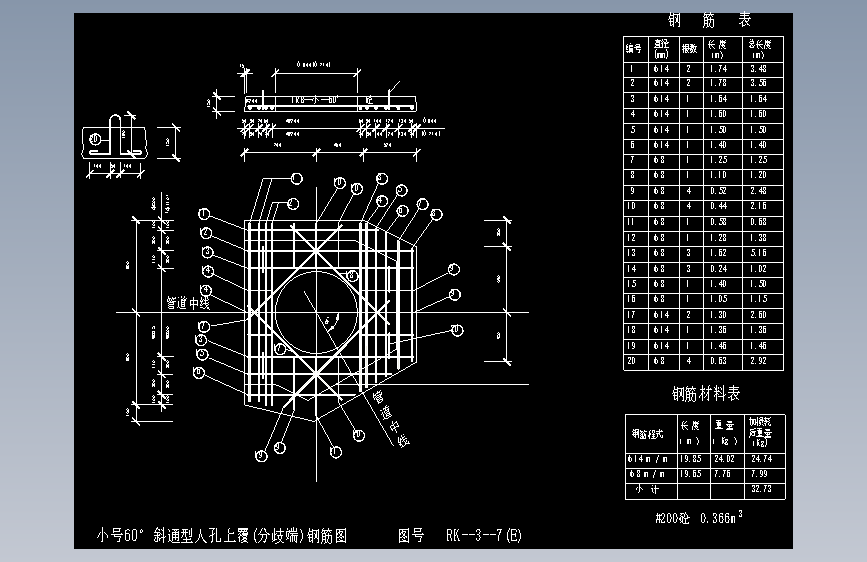Image resolution: width=867 pixels, height=562 pixels.
Task: Select length value 1.28 in row 12
Action: [x=718, y=238]
